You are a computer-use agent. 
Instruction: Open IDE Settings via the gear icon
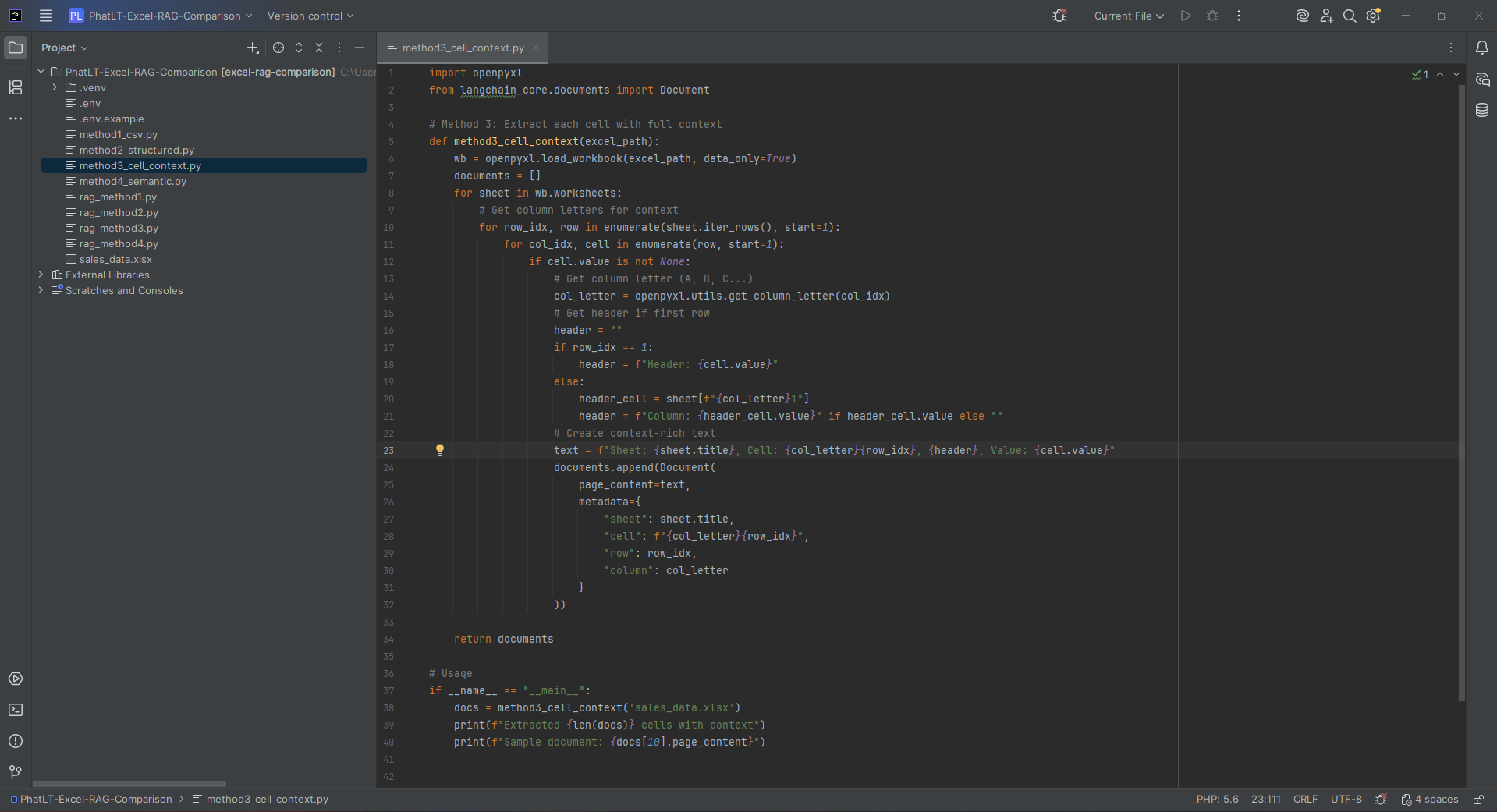[x=1373, y=16]
